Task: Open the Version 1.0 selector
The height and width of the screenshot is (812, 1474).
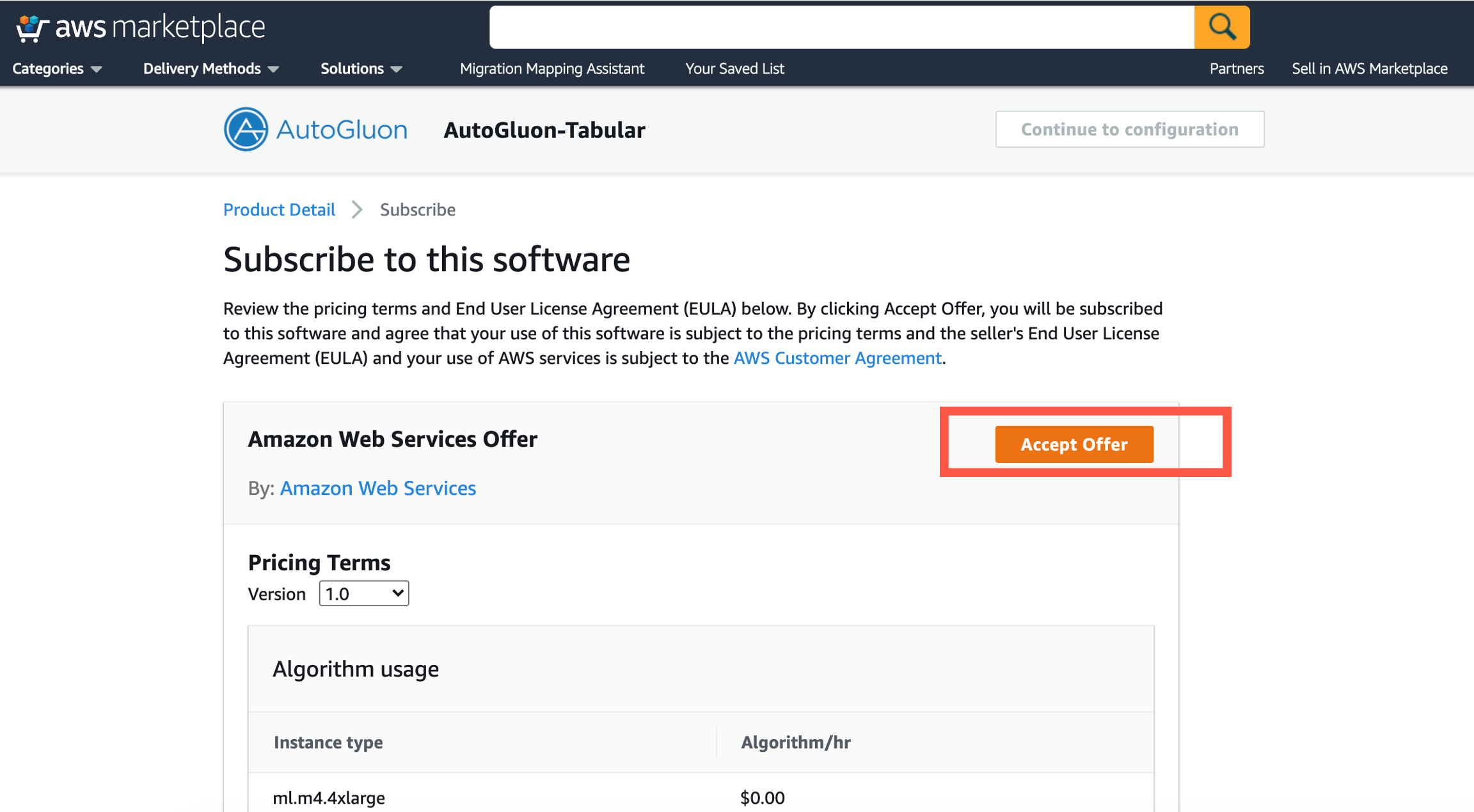Action: tap(363, 594)
